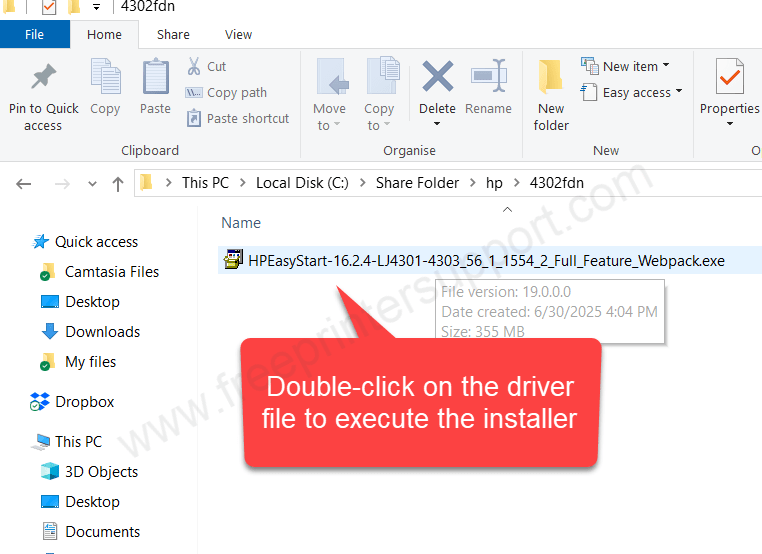Click the Properties checkmark icon

pyautogui.click(x=729, y=76)
